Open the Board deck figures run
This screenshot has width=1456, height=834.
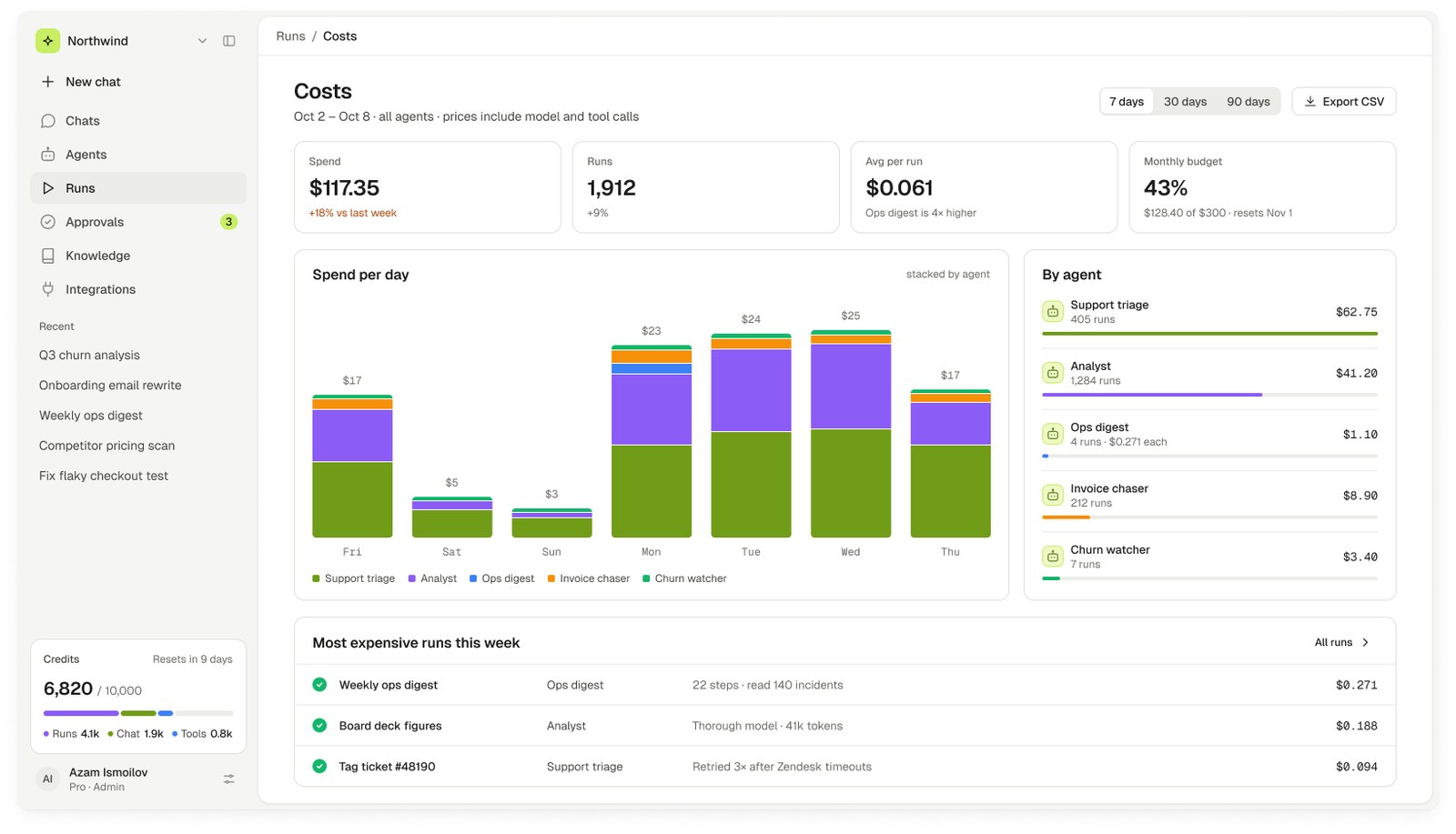pos(844,726)
